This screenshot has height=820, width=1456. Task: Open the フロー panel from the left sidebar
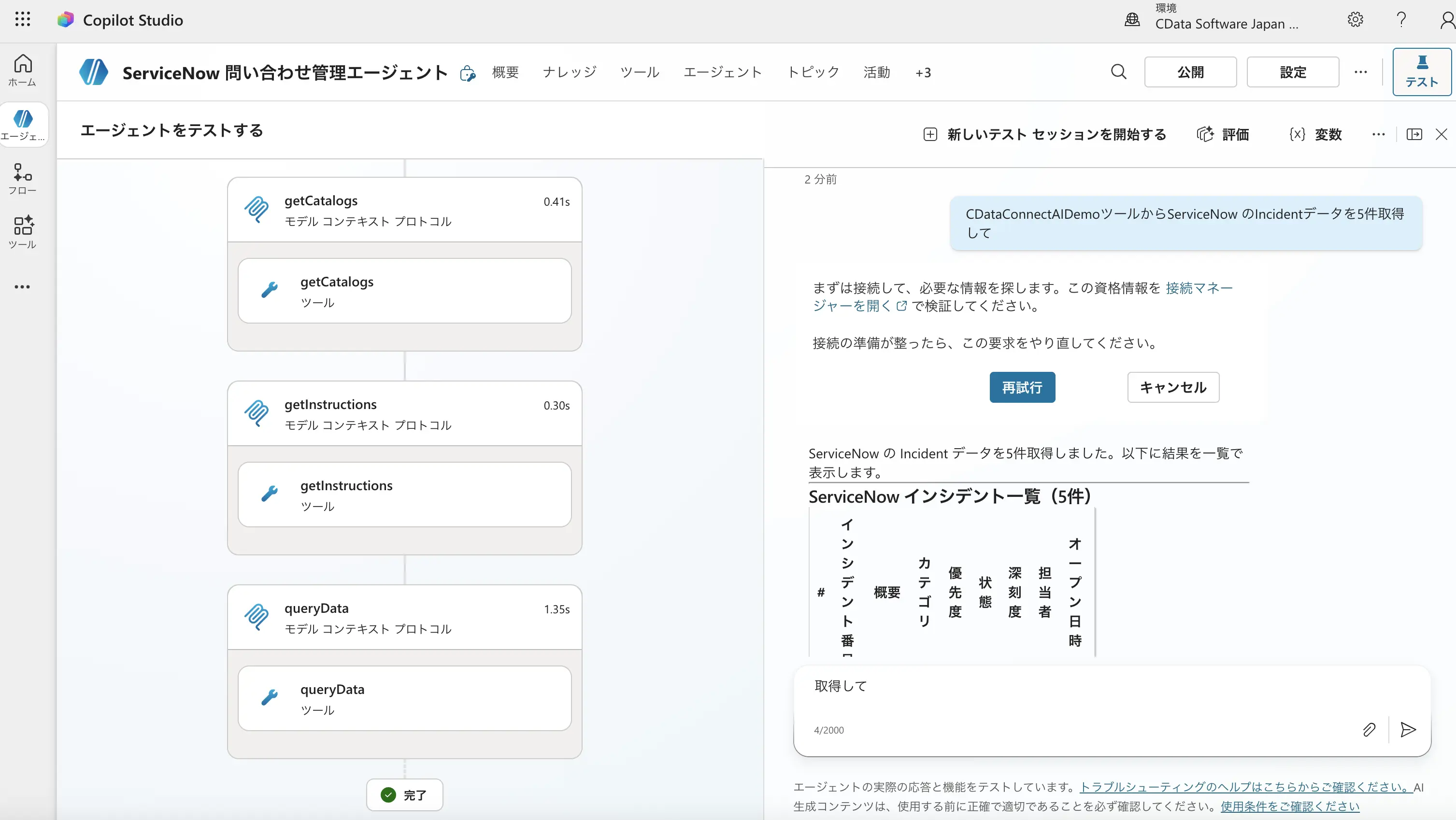pos(22,178)
